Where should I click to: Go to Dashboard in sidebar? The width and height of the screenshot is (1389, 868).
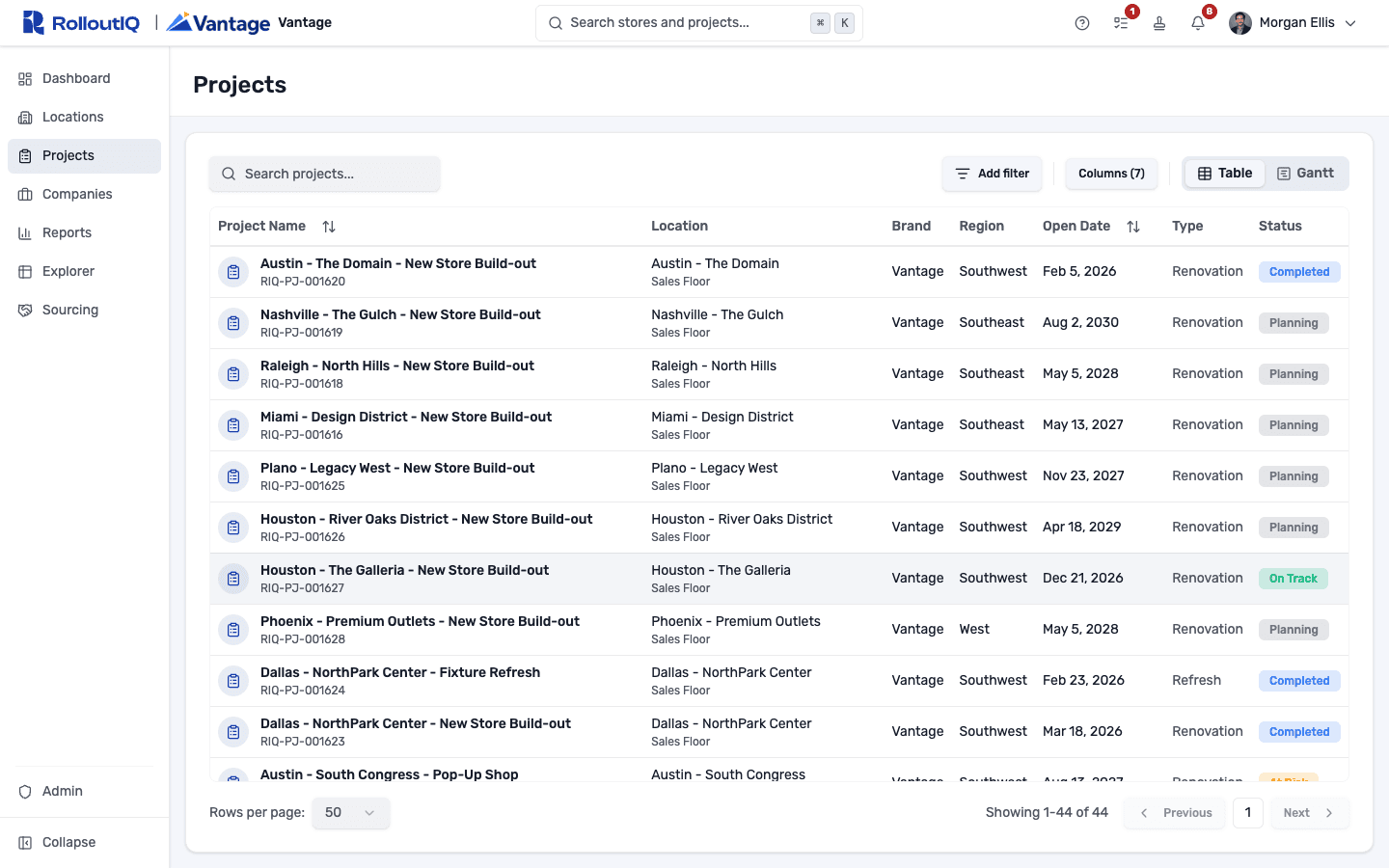pos(84,79)
